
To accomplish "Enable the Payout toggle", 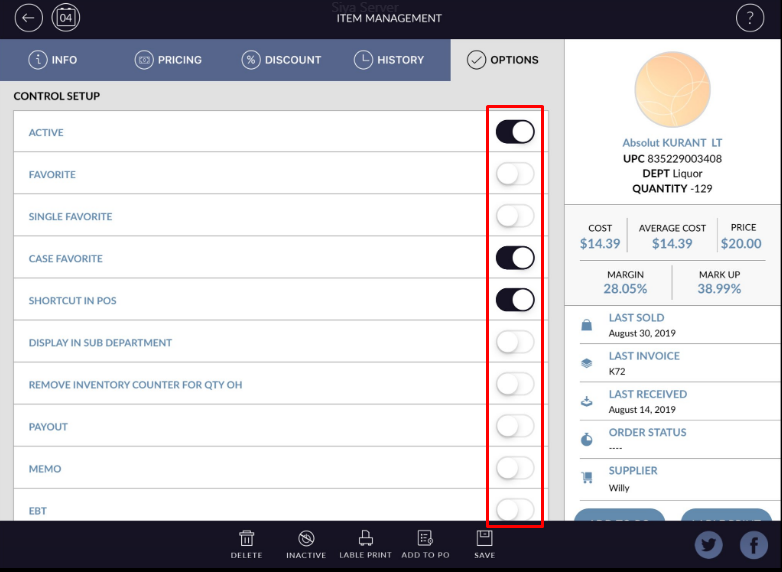I will pyautogui.click(x=515, y=426).
